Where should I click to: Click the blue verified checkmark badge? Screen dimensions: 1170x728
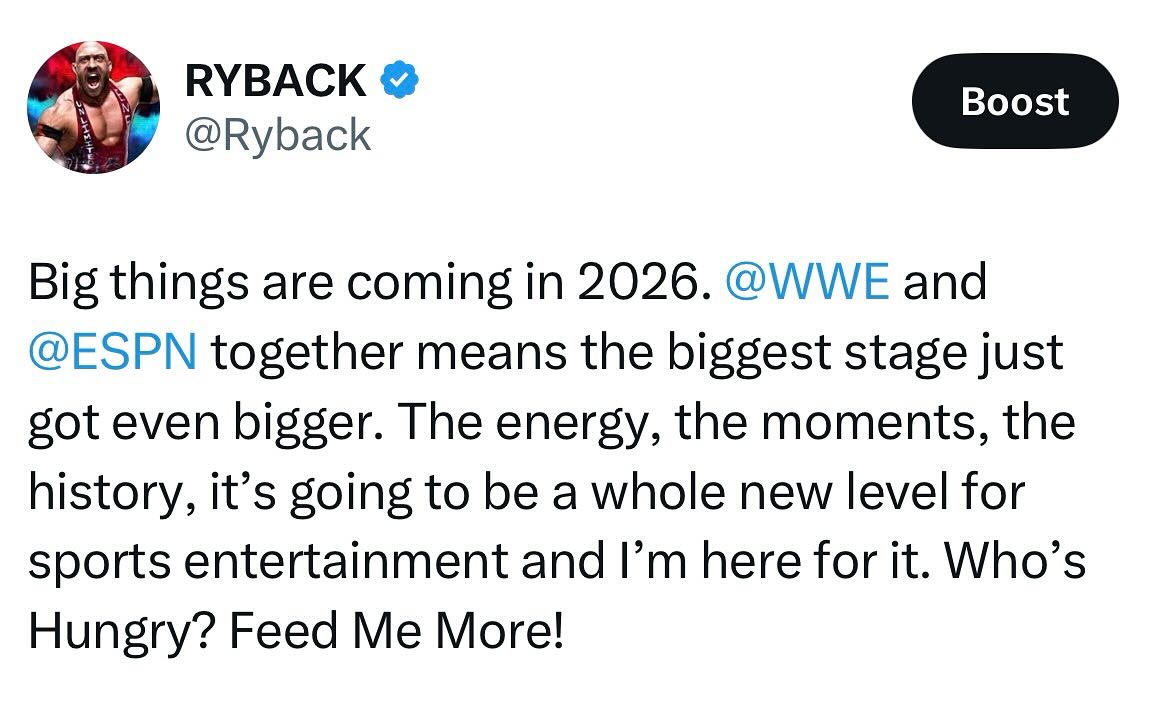[399, 81]
